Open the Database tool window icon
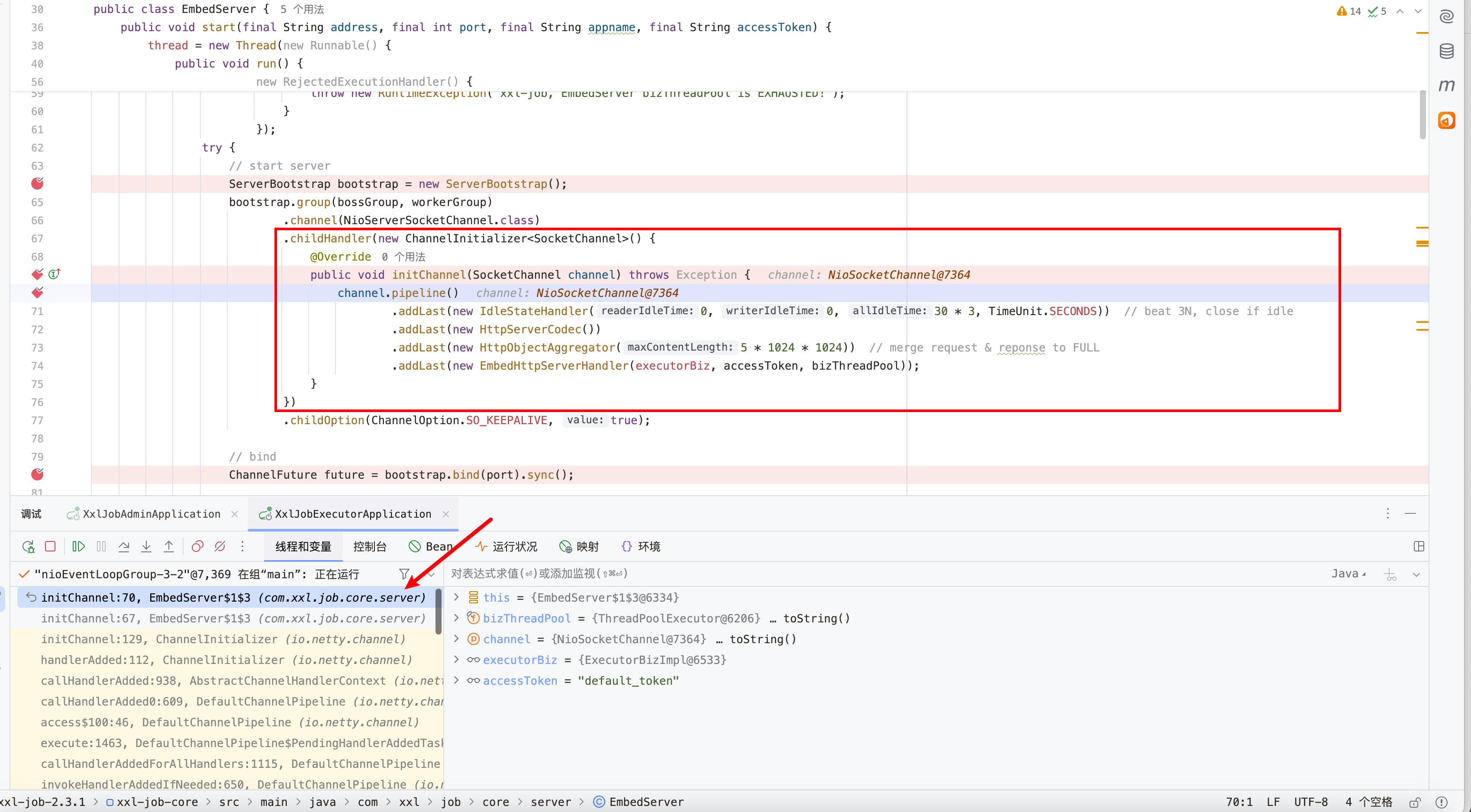Image resolution: width=1471 pixels, height=812 pixels. [1446, 52]
